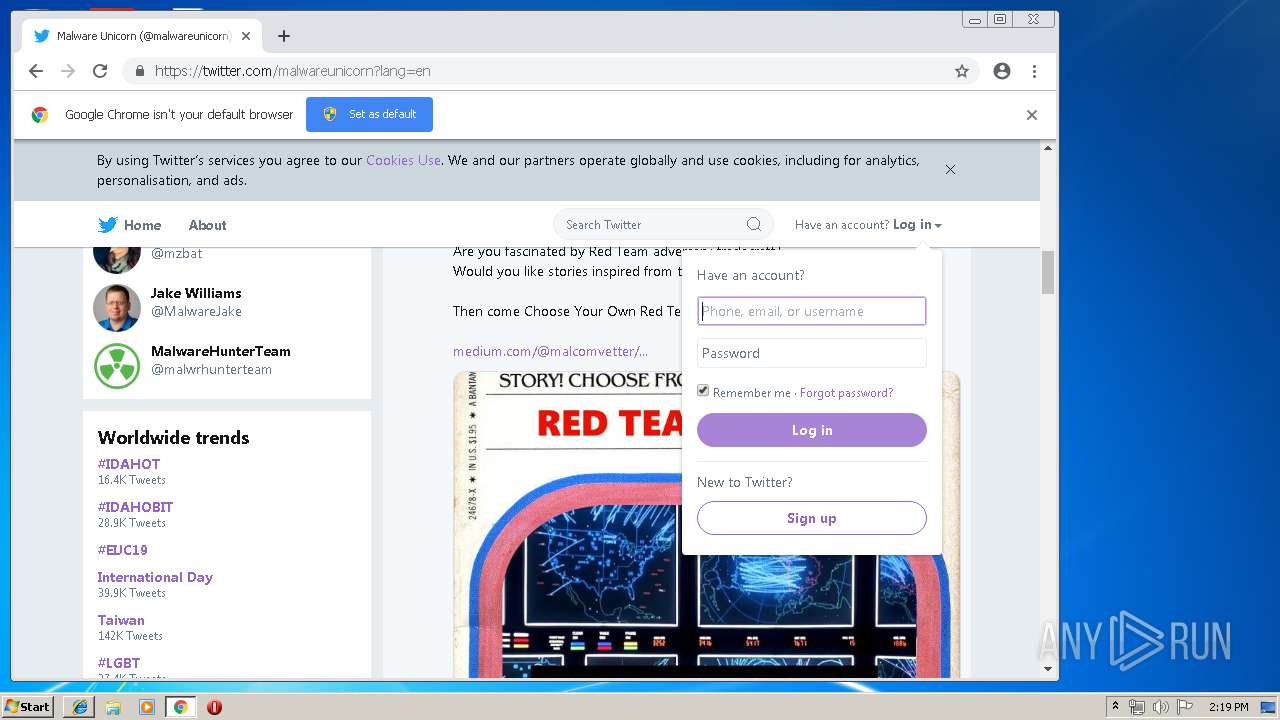Viewport: 1280px width, 720px height.
Task: Click the Sign up button
Action: [x=812, y=518]
